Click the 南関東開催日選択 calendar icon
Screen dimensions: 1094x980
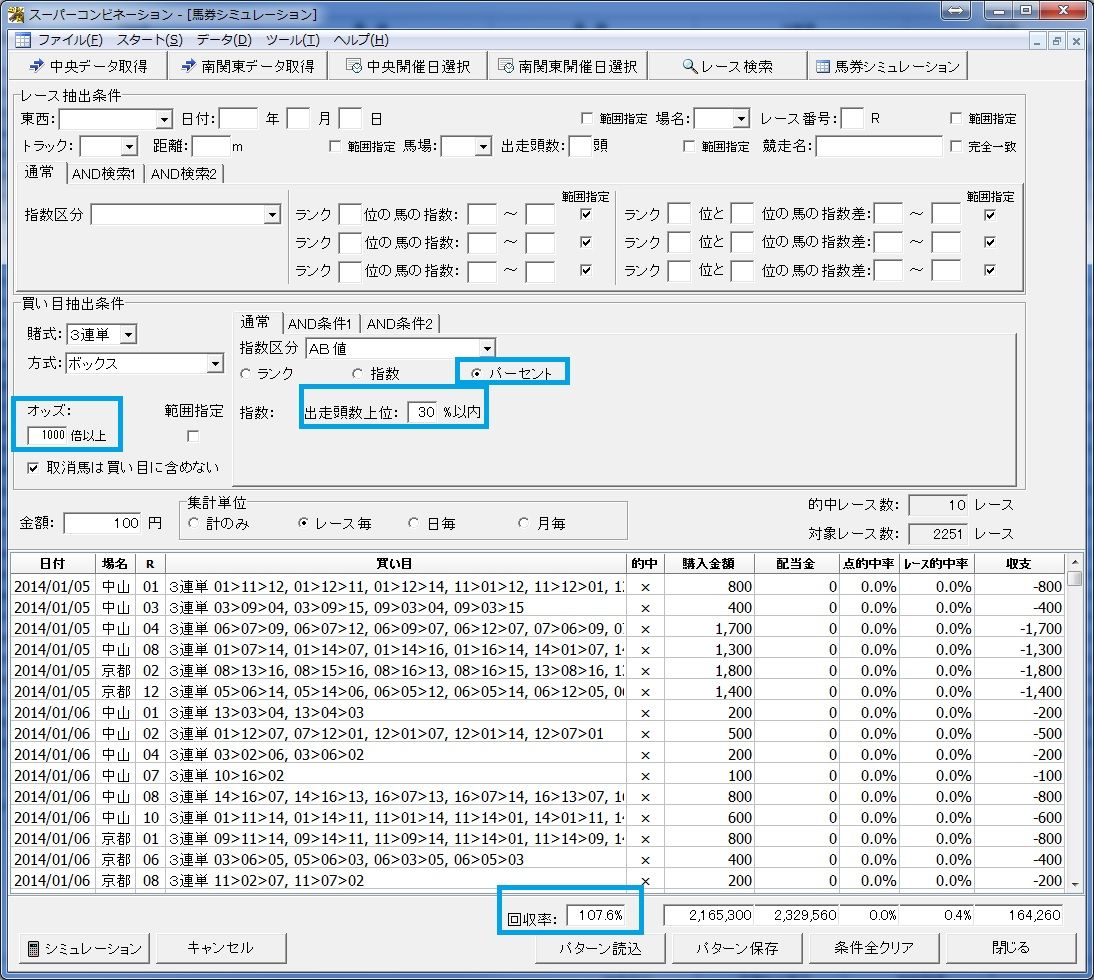(x=506, y=66)
